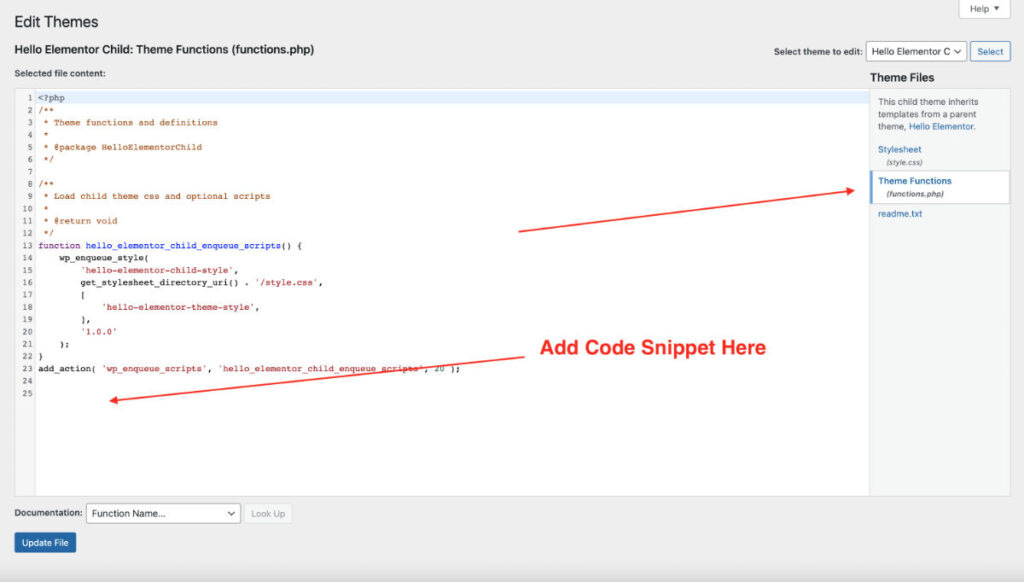Click the 'Theme functions and definitions' comment
Viewport: 1024px width, 582px height.
click(x=135, y=123)
